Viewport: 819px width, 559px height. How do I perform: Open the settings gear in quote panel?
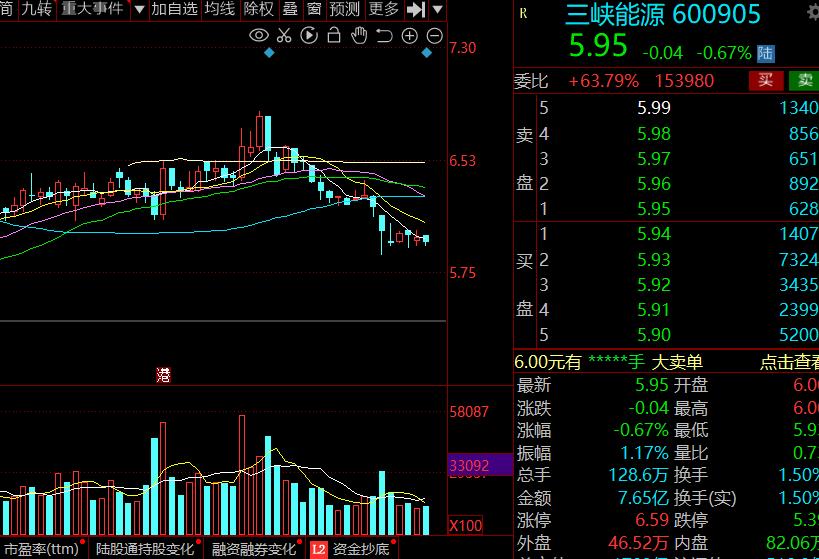(x=812, y=13)
